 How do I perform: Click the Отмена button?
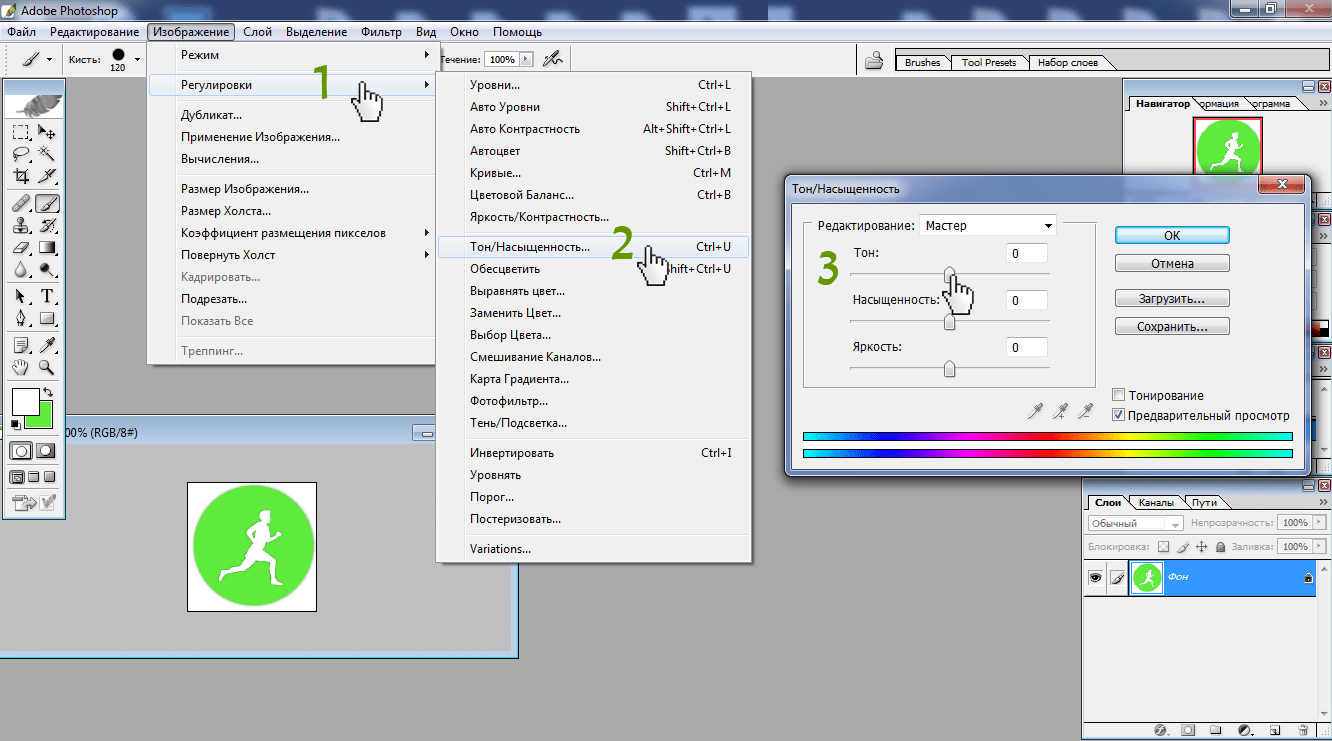tap(1172, 264)
